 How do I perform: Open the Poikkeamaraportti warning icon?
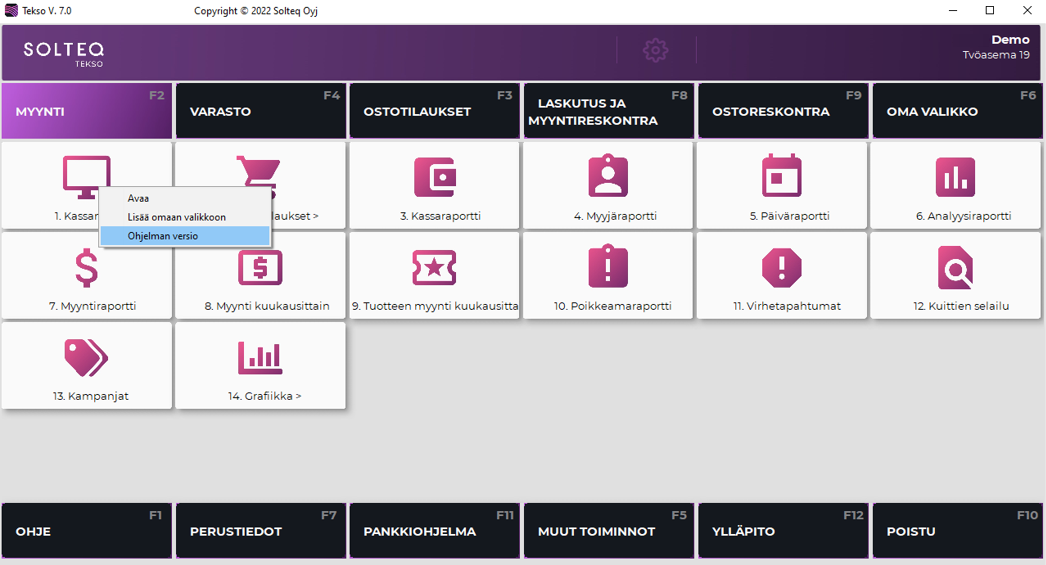[x=608, y=267]
